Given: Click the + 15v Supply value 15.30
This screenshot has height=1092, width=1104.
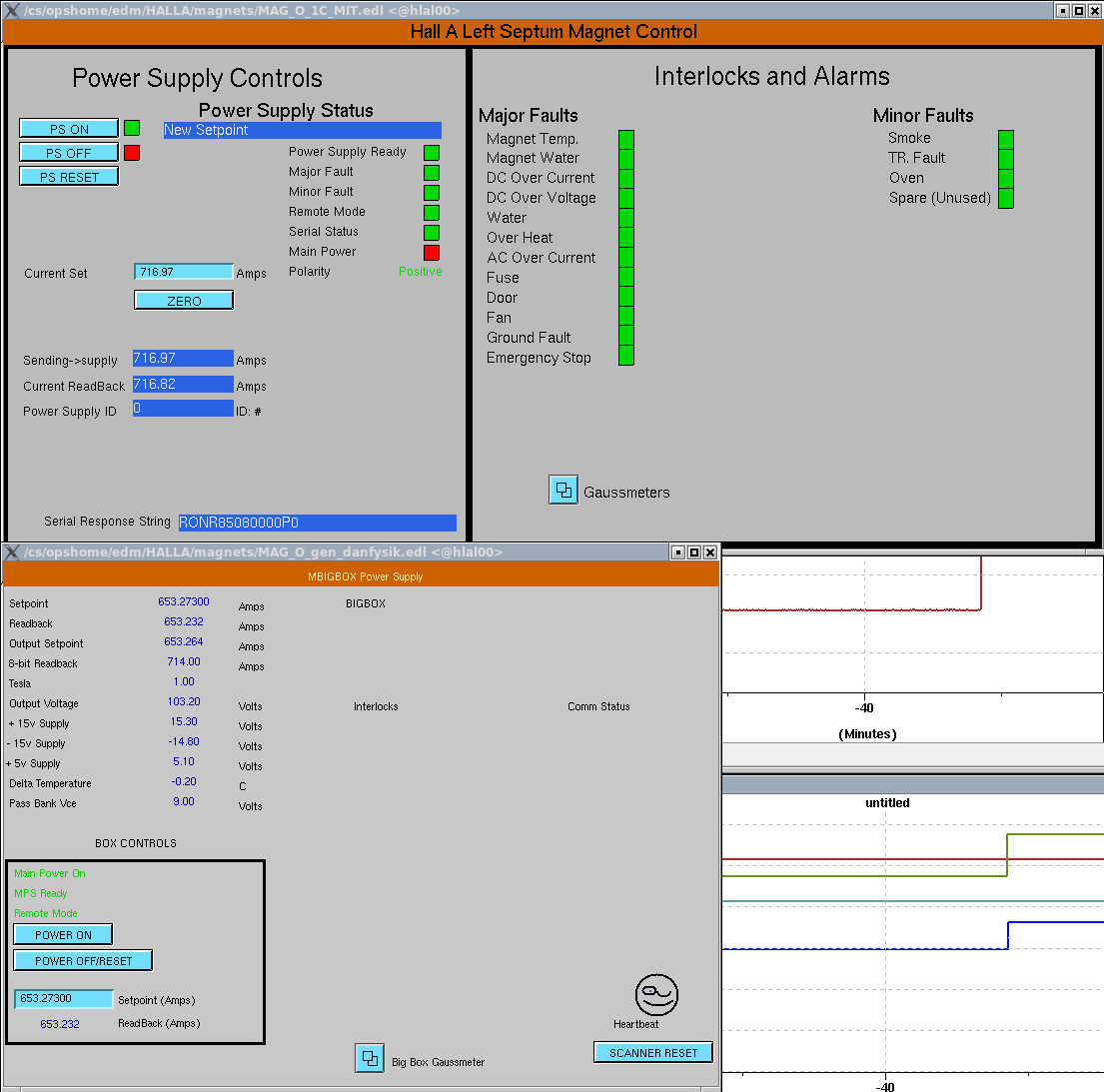Looking at the screenshot, I should [184, 721].
